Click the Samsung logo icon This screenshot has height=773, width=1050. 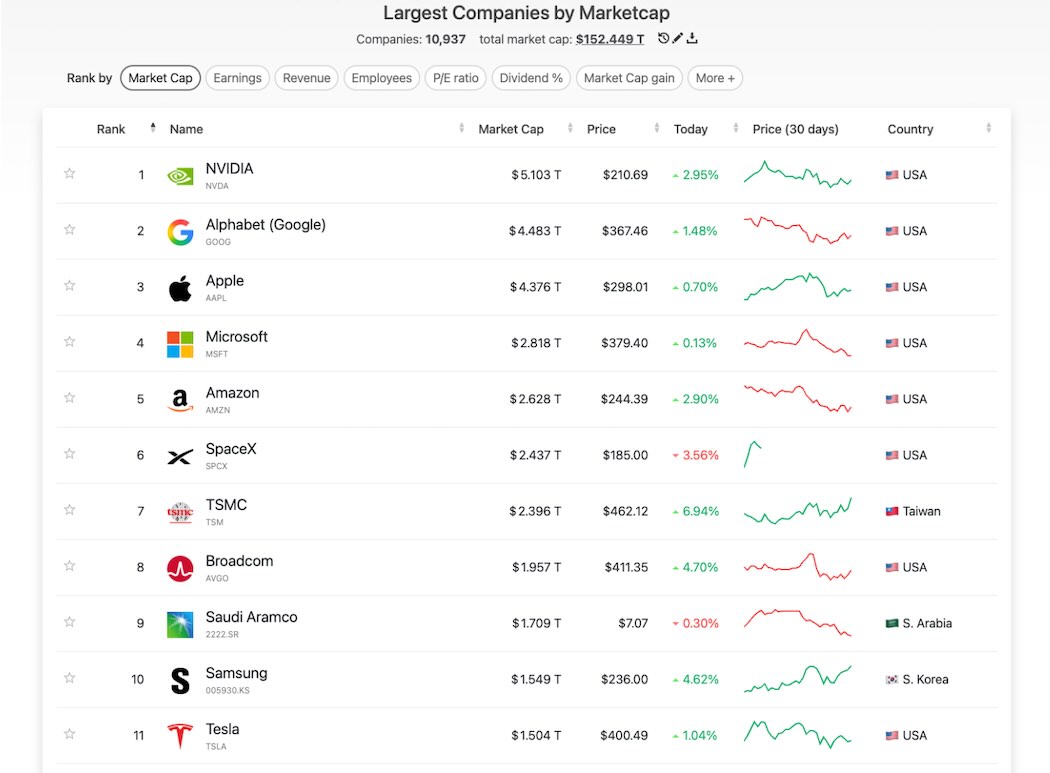180,681
